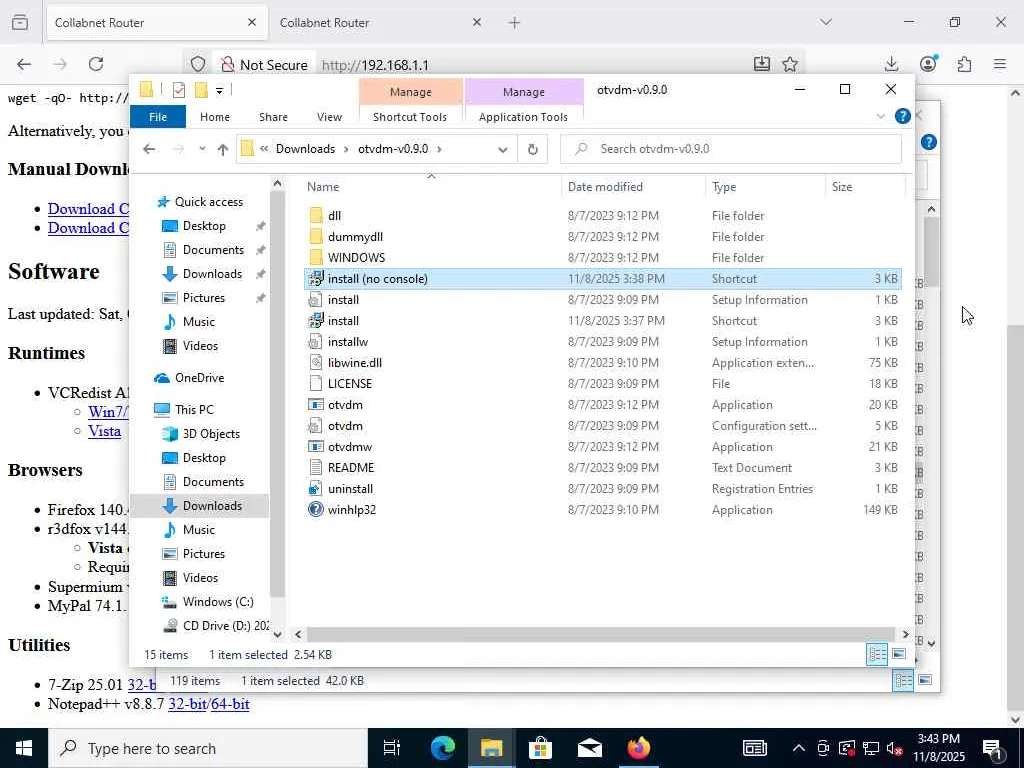1024x768 pixels.
Task: Close the first Collabnet Router tab
Action: click(x=252, y=22)
